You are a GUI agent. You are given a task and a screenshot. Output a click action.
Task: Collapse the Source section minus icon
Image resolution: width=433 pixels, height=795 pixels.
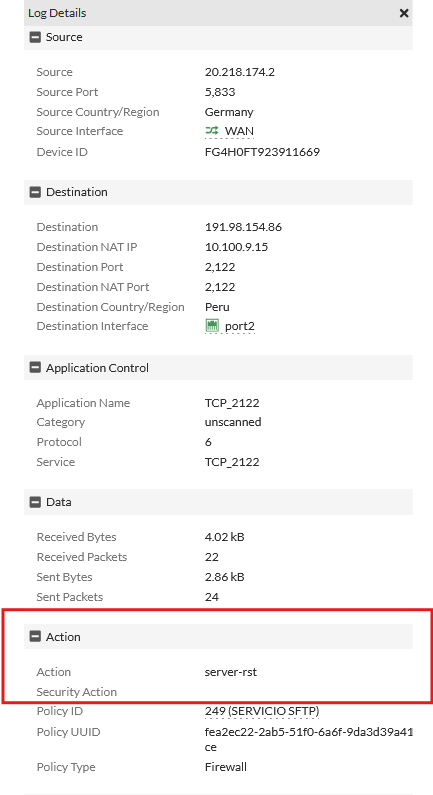point(35,37)
